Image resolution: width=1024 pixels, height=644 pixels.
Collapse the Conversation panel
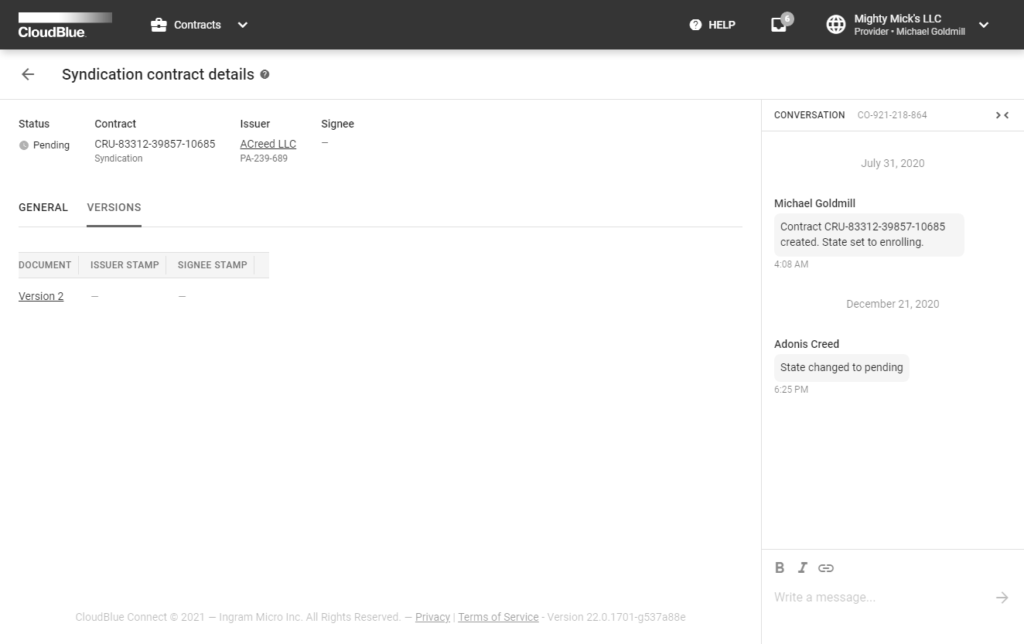point(998,115)
